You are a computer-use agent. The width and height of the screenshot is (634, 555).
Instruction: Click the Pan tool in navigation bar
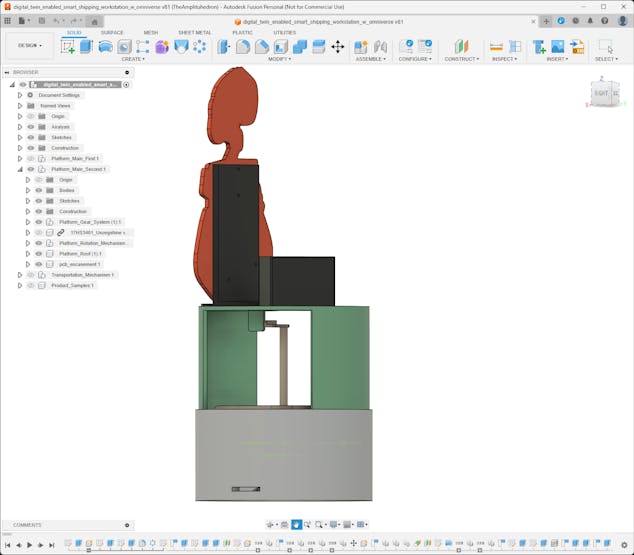click(297, 524)
